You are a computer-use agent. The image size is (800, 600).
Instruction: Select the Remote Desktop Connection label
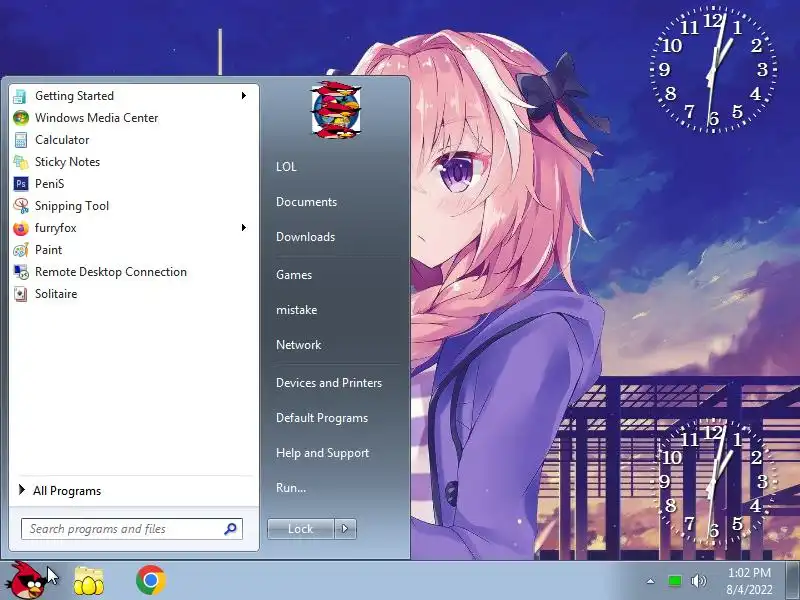click(111, 272)
